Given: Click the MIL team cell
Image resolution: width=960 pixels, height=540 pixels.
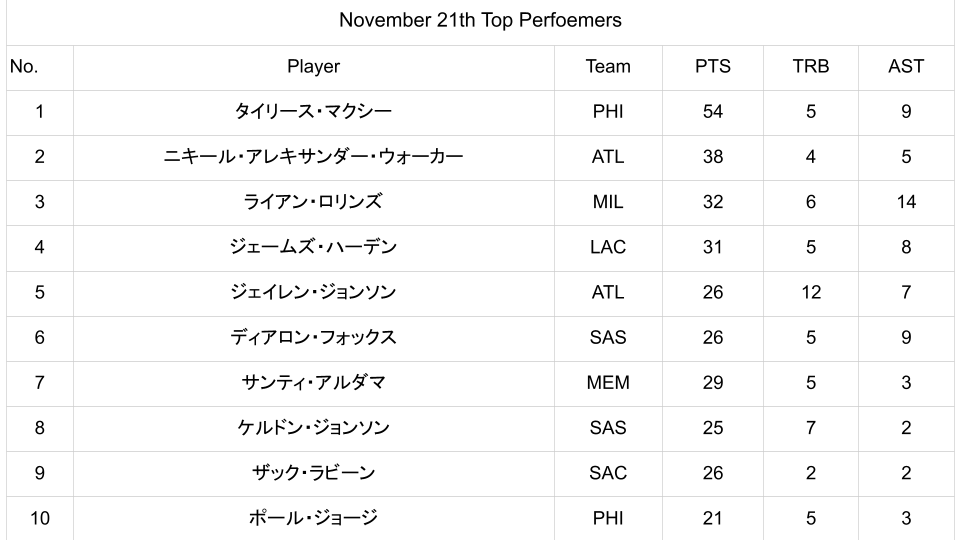Looking at the screenshot, I should (x=608, y=202).
